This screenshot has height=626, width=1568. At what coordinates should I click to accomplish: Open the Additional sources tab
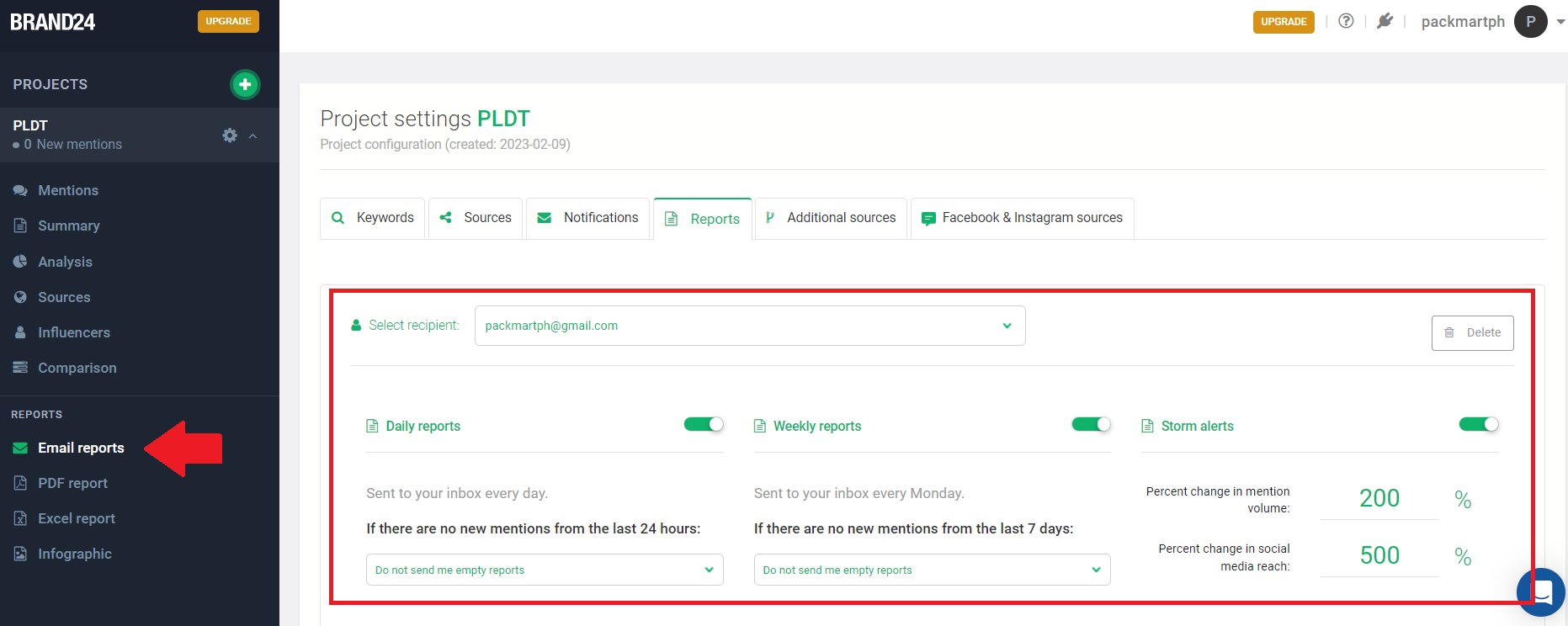tap(831, 218)
